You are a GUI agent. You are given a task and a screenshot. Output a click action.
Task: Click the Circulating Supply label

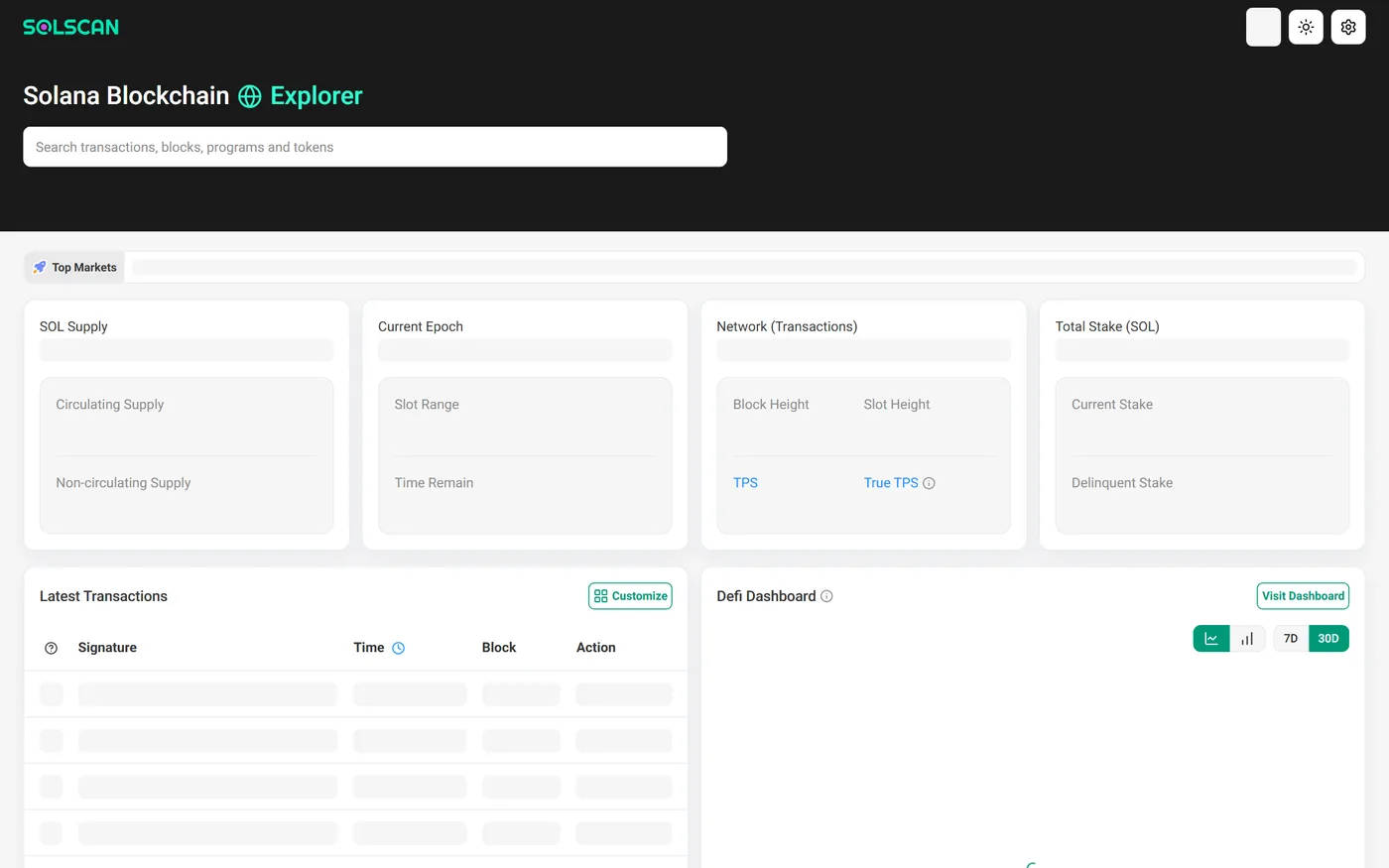[x=110, y=405]
